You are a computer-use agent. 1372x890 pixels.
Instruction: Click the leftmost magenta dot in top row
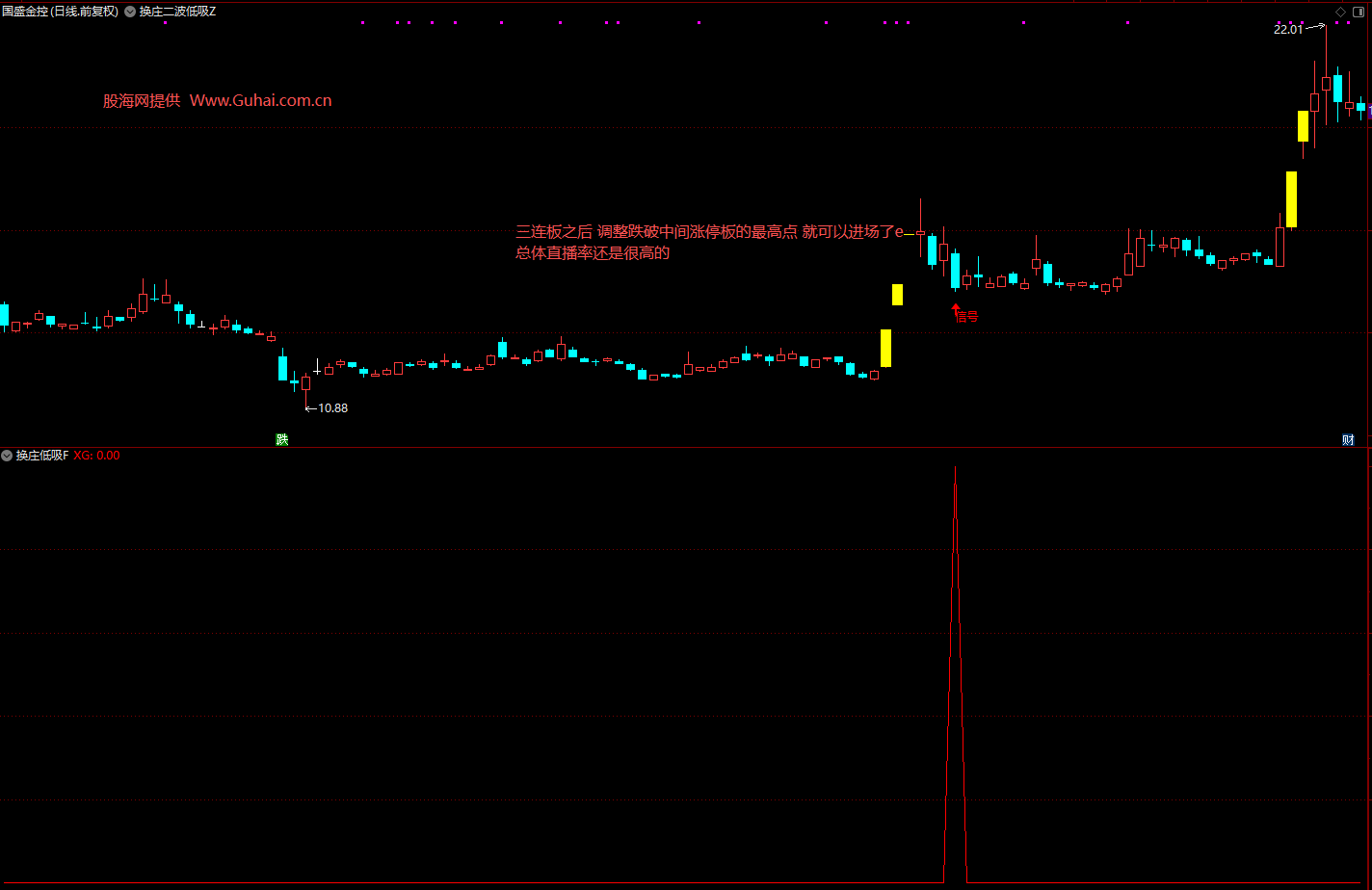(166, 22)
